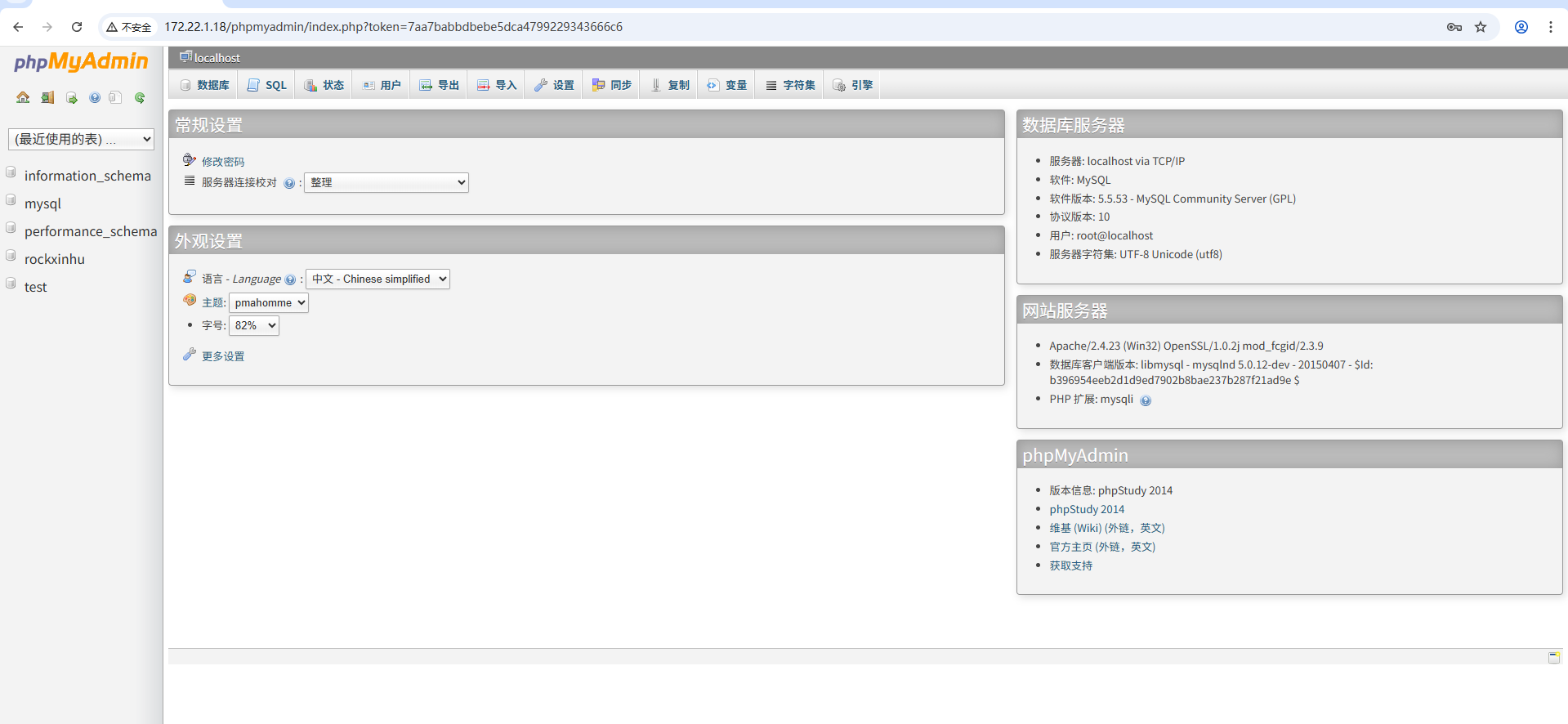Open the 导出 export tab
The height and width of the screenshot is (724, 1568).
439,85
